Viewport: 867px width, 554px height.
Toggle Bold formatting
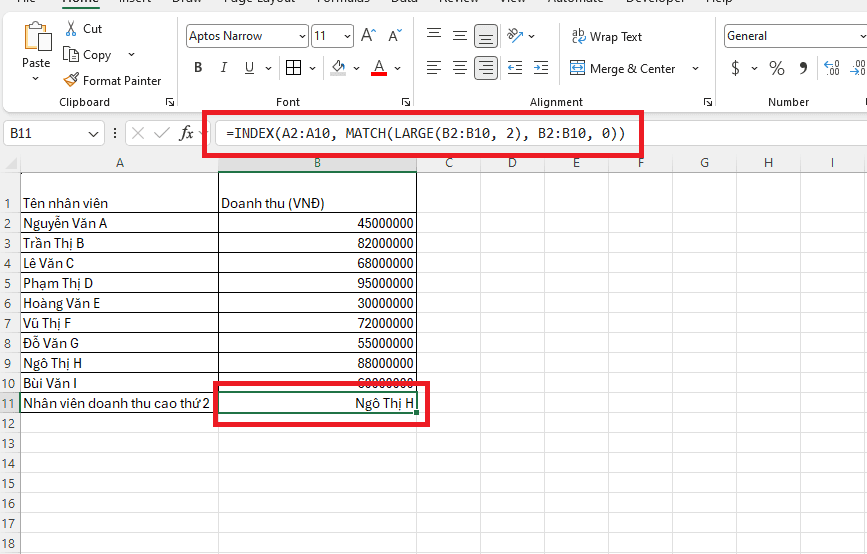click(198, 67)
